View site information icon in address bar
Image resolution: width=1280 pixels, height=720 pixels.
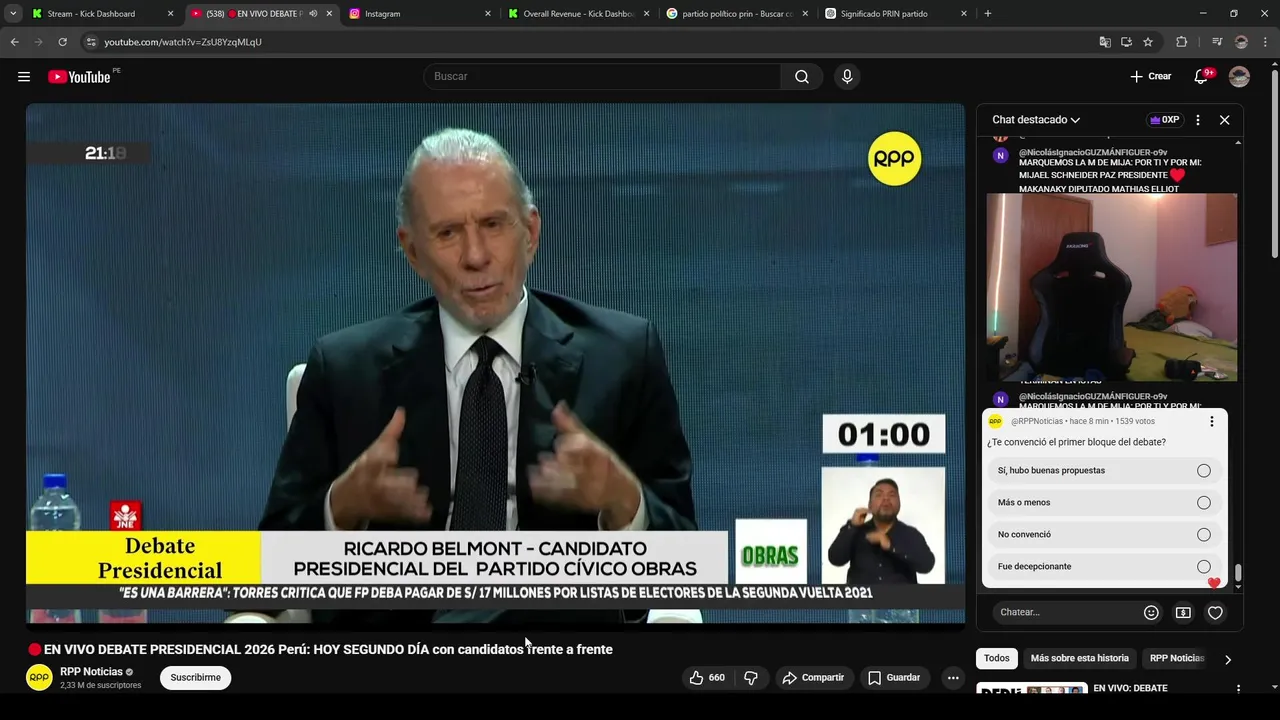tap(91, 42)
